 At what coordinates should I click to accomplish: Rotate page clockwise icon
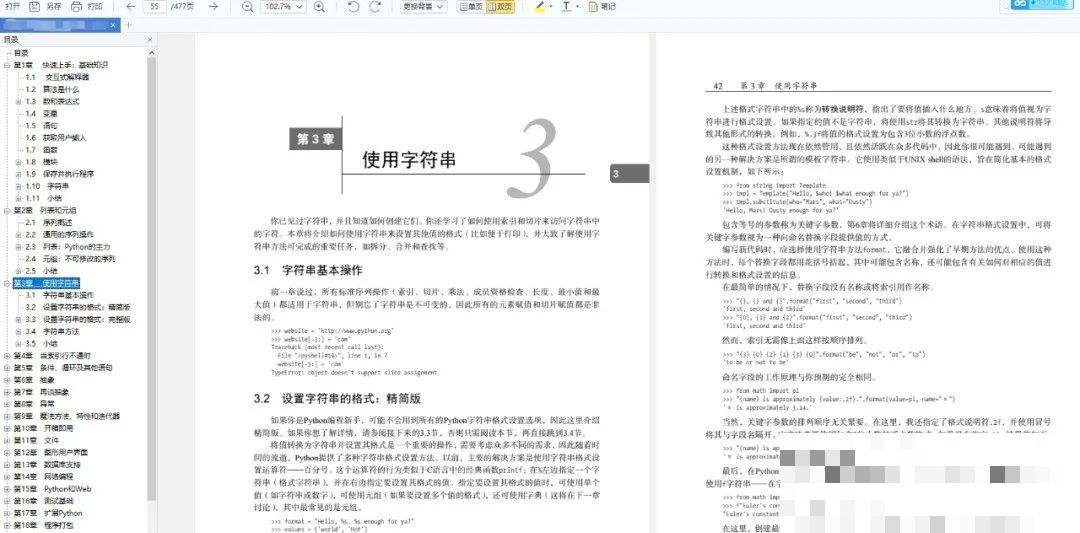tap(375, 6)
